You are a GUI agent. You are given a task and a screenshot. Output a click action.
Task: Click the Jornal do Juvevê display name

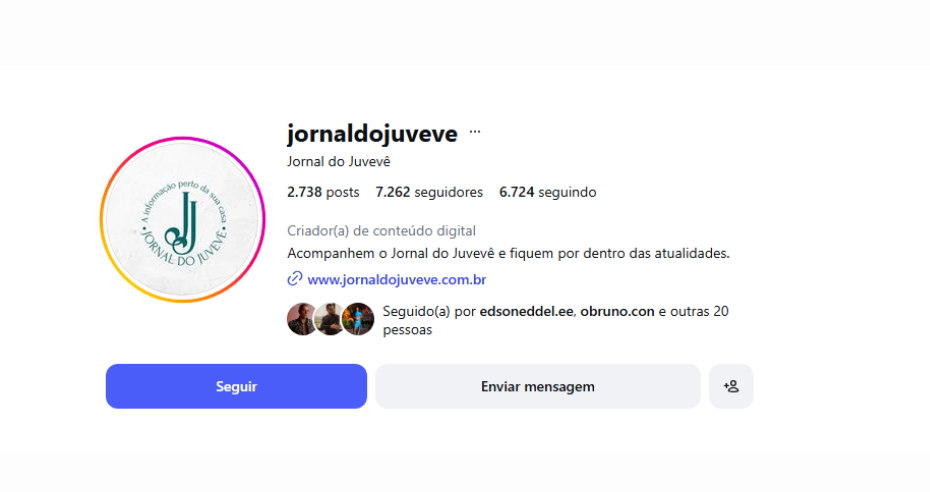(339, 161)
